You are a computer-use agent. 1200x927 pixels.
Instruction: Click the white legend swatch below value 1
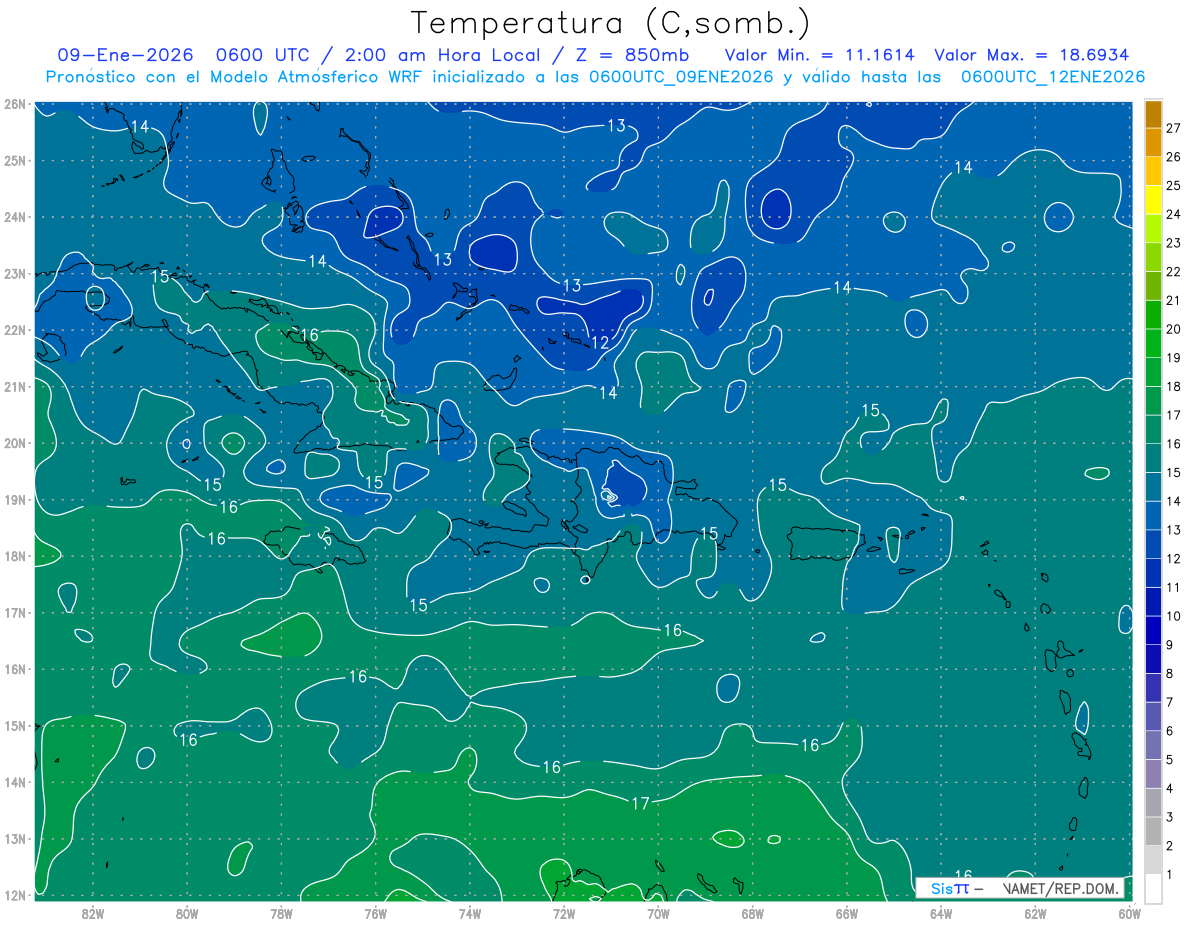(x=1153, y=888)
